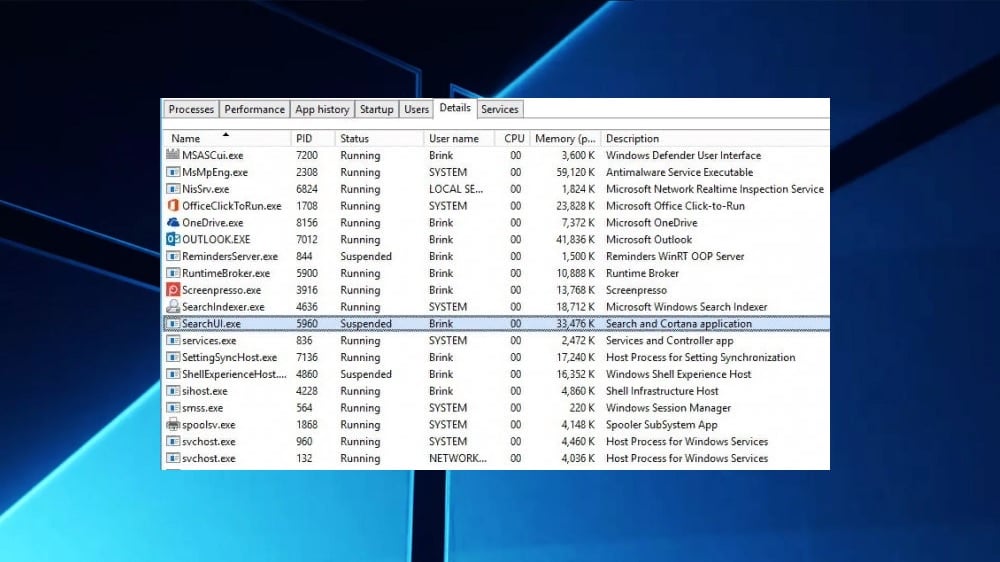Click PID value 5960

307,323
